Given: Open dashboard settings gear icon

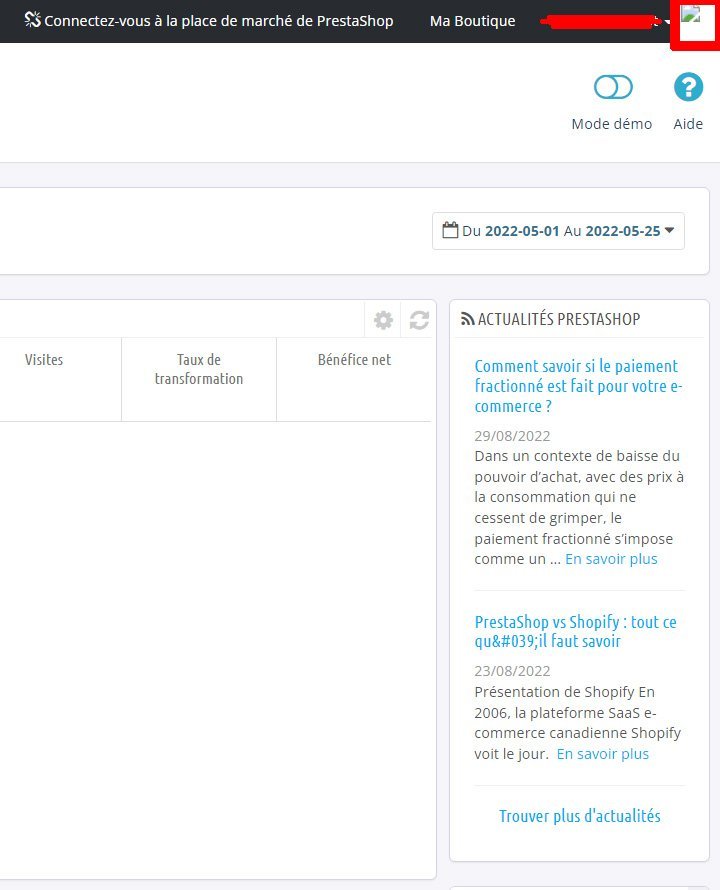Looking at the screenshot, I should tap(383, 320).
